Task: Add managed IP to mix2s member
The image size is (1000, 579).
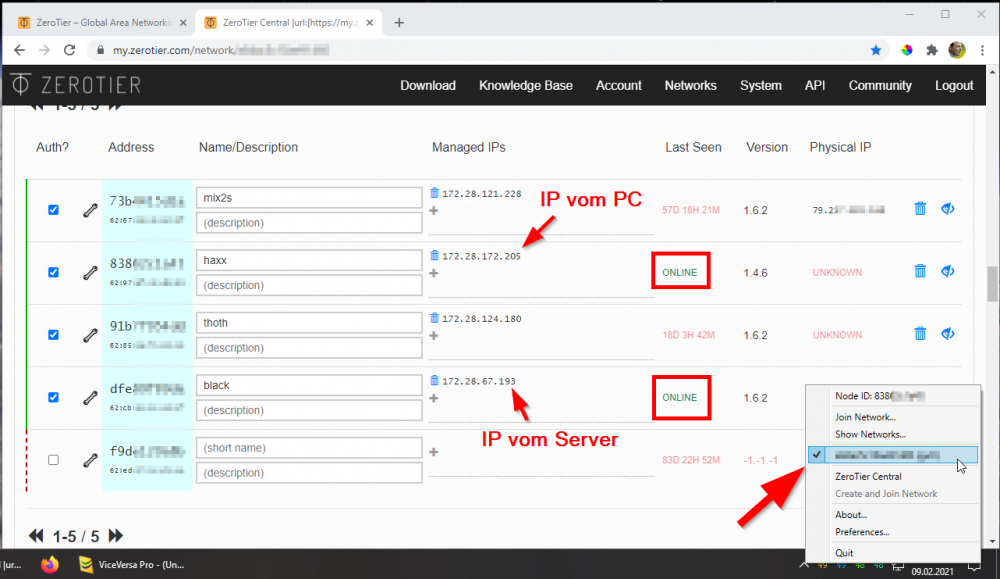Action: coord(434,210)
